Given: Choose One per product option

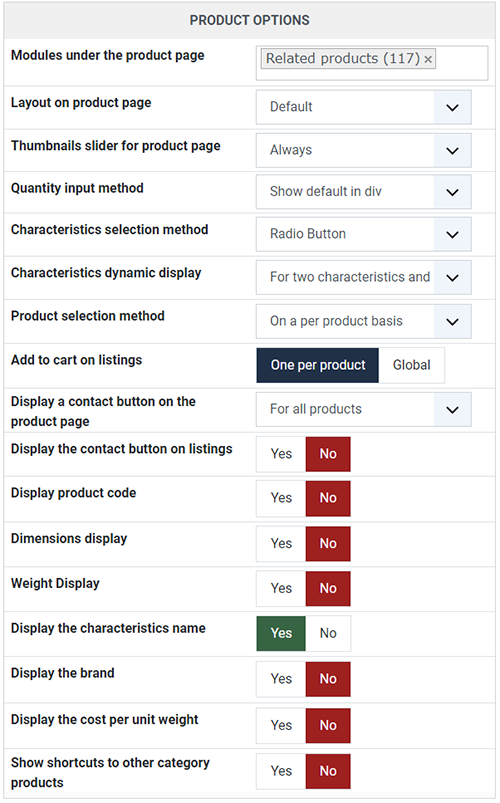Looking at the screenshot, I should 318,365.
